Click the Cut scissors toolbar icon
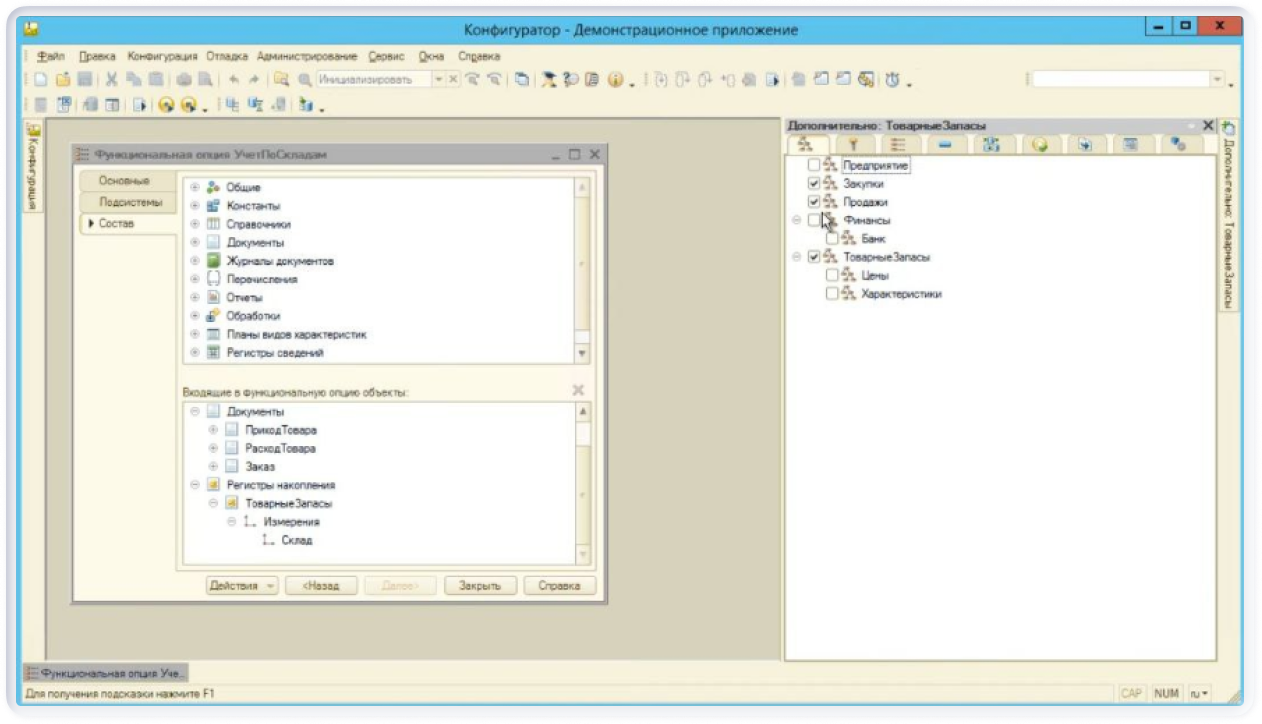This screenshot has width=1262, height=724. tap(111, 80)
